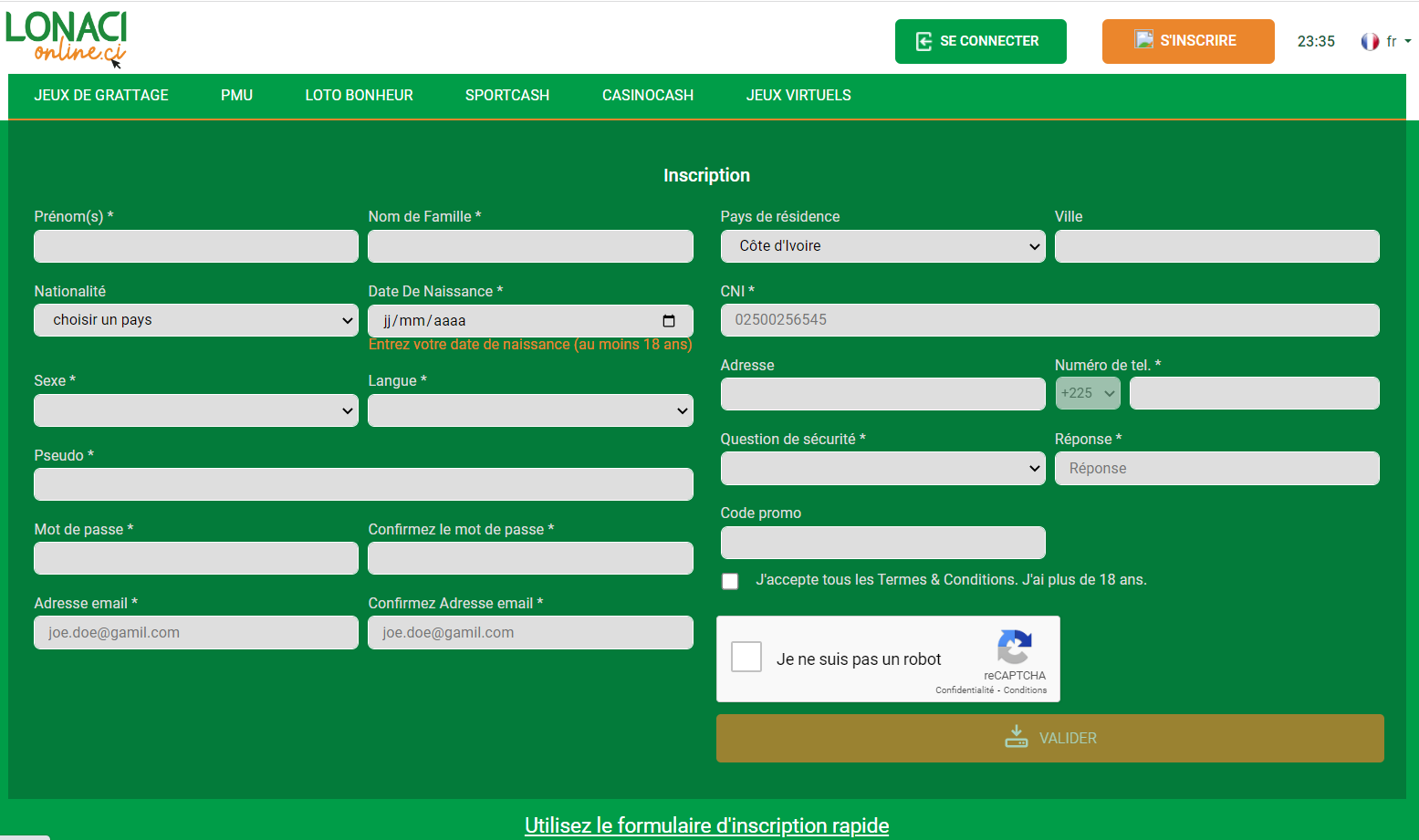This screenshot has height=840, width=1419.
Task: Focus the Code promo input field
Action: coord(882,543)
